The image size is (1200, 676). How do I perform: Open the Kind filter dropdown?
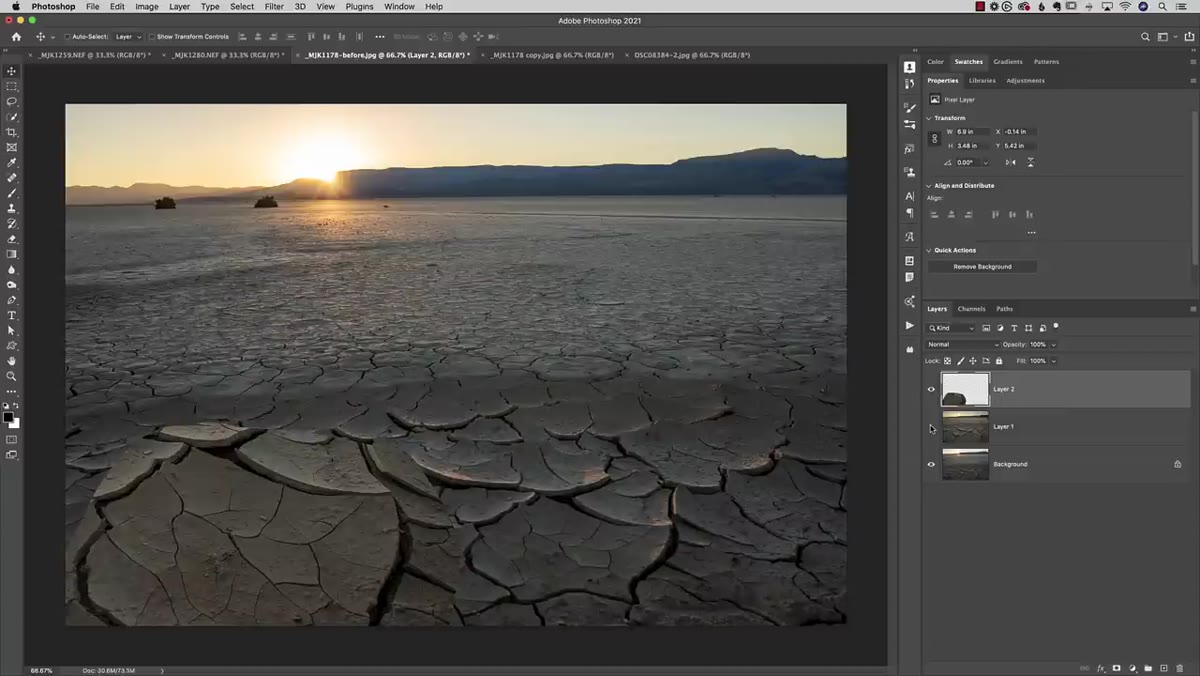click(x=951, y=328)
